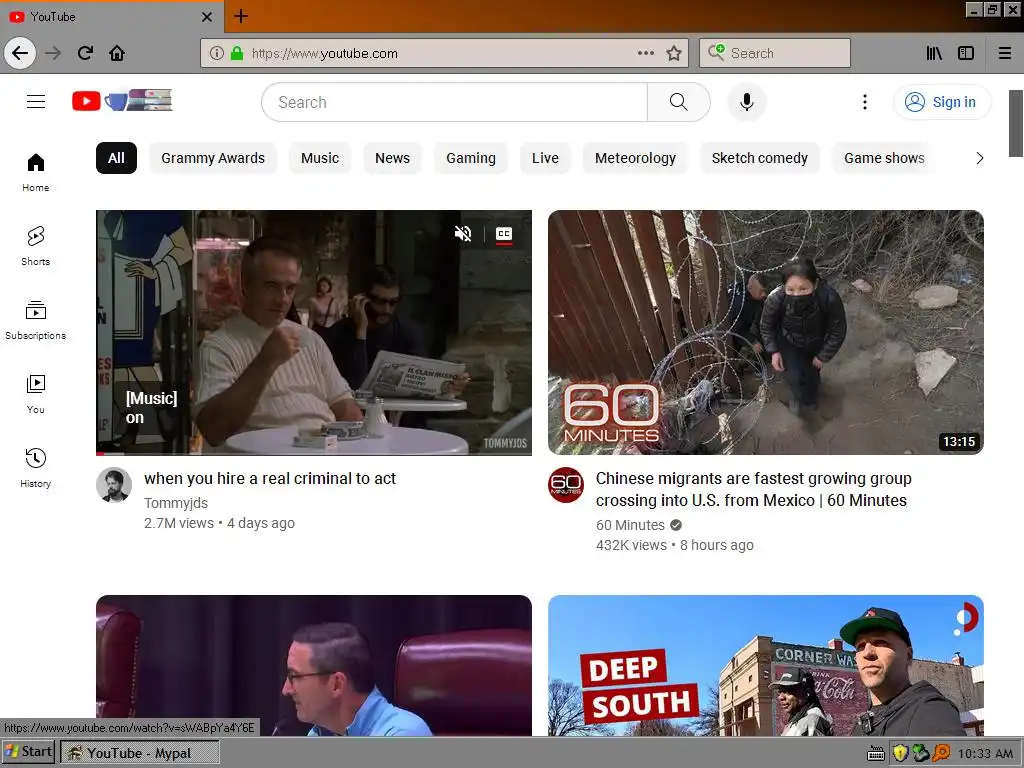Open the Deep South video thumbnail
The height and width of the screenshot is (768, 1024).
coord(765,665)
